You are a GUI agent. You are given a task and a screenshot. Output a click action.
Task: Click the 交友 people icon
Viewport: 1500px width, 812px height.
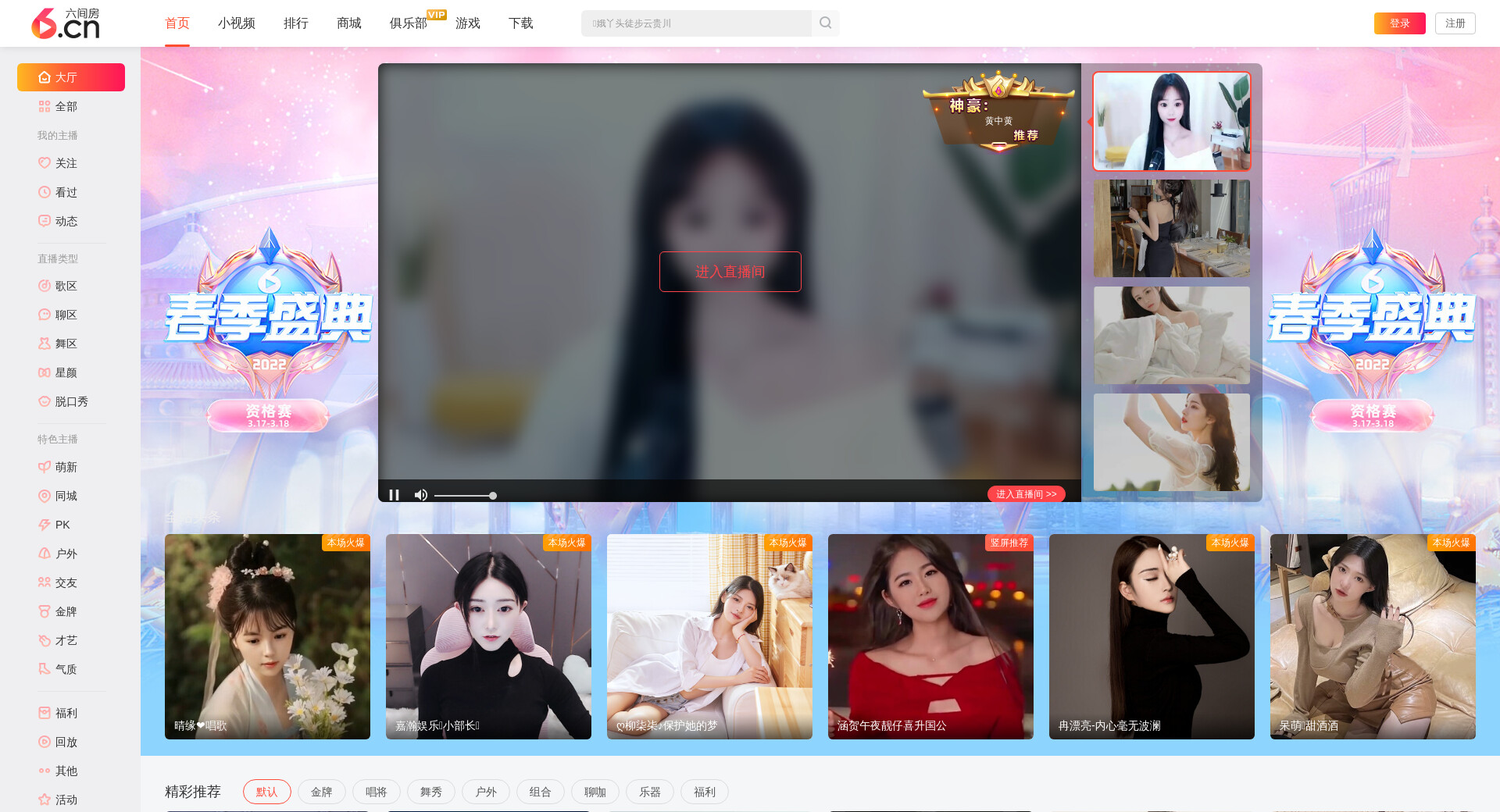[x=45, y=582]
